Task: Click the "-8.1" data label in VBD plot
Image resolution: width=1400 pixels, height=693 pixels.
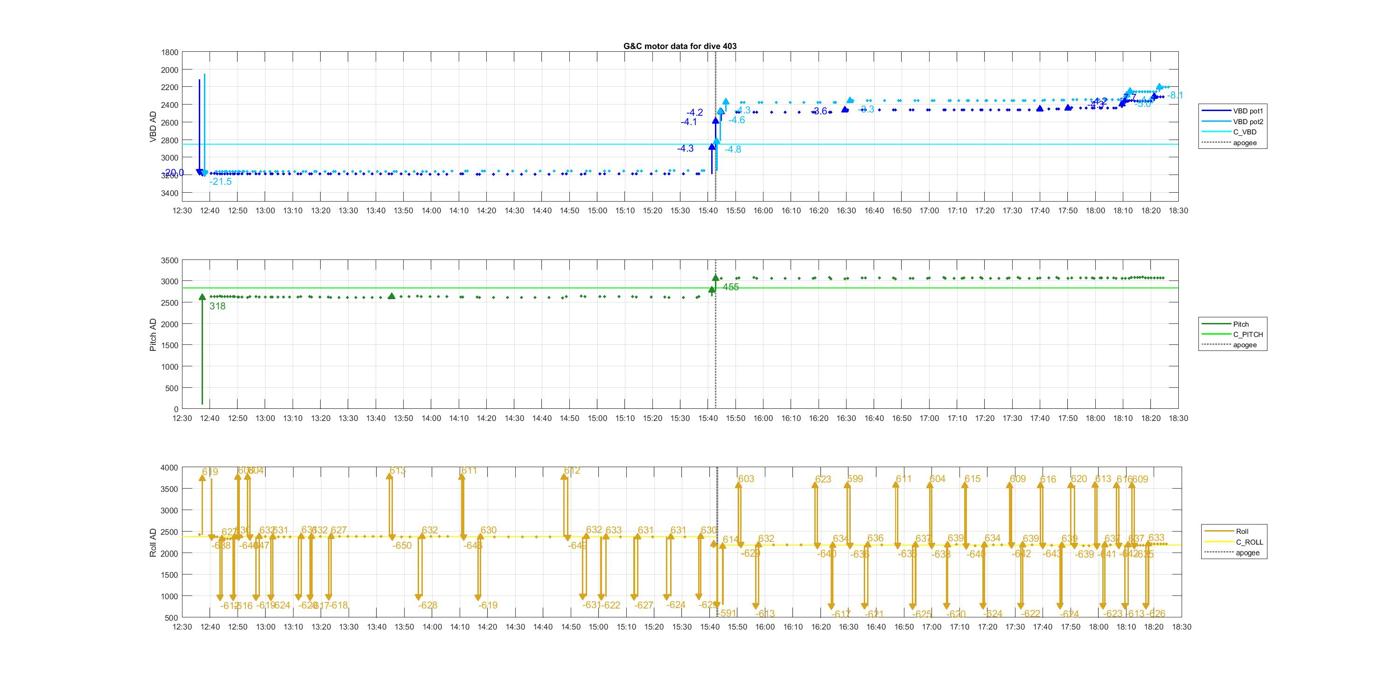Action: 1175,96
